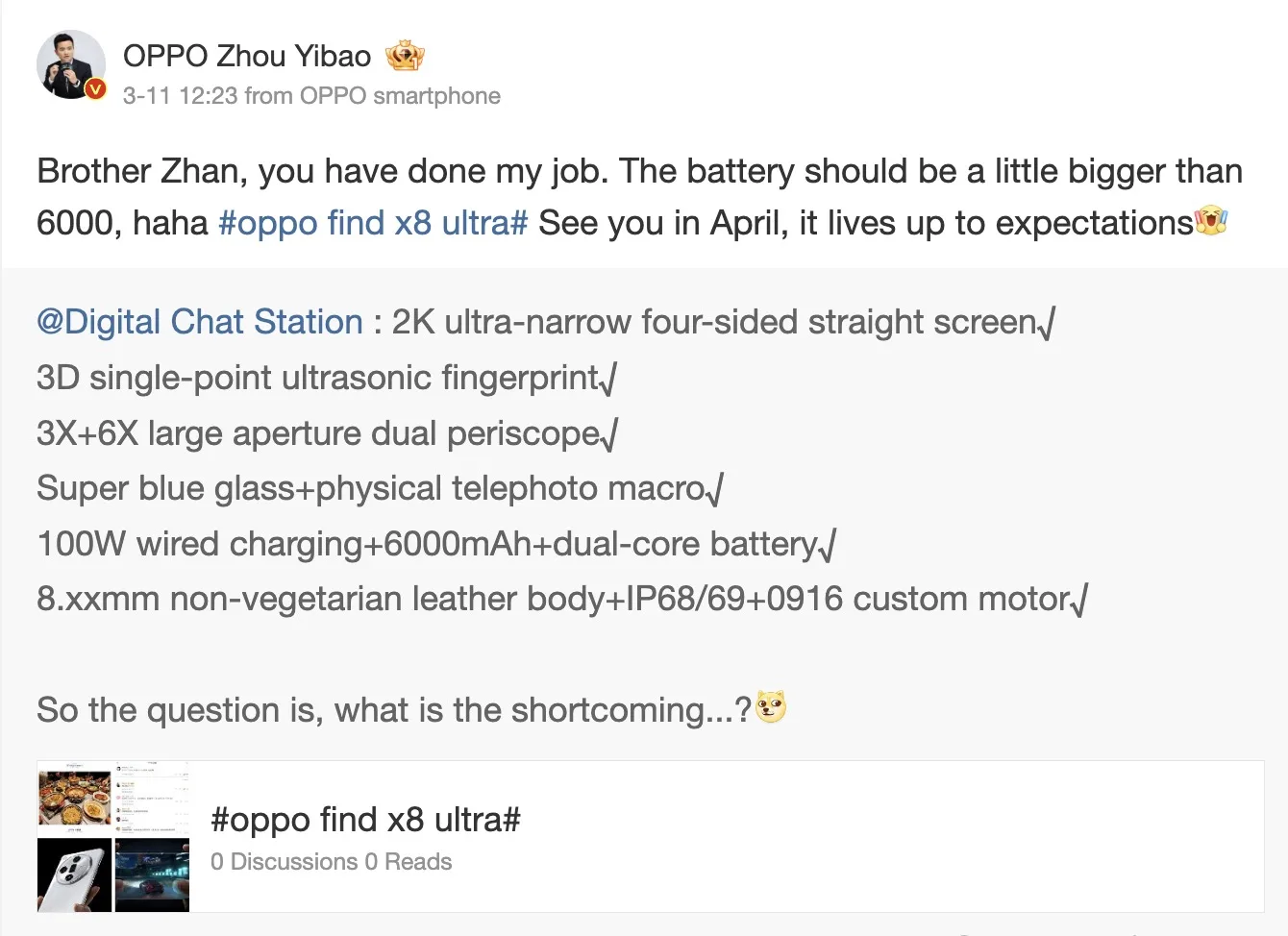Click the gold crown membership badge
Viewport: 1288px width, 936px height.
coord(405,57)
